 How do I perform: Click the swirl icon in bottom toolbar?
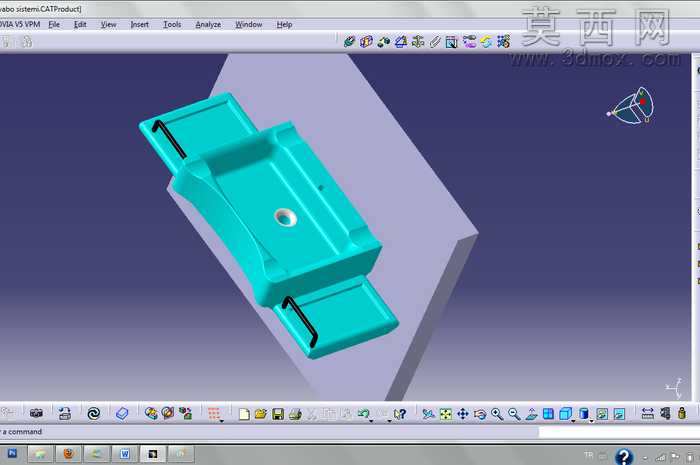pos(93,414)
